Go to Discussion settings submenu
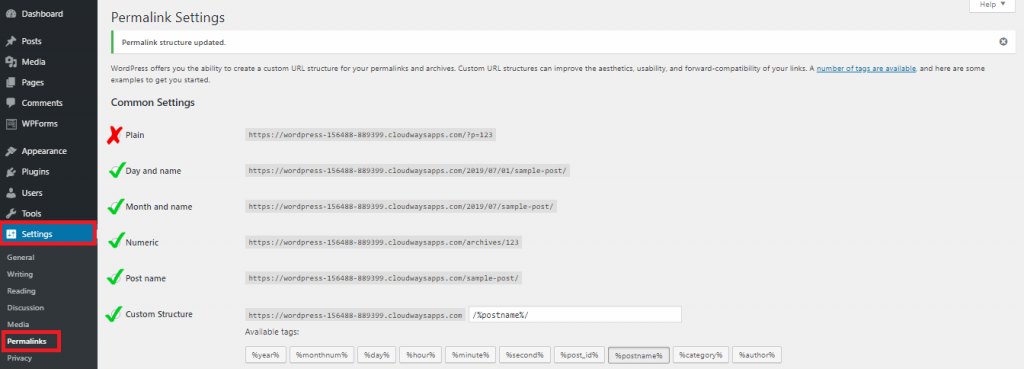The image size is (1024, 369). pos(25,308)
